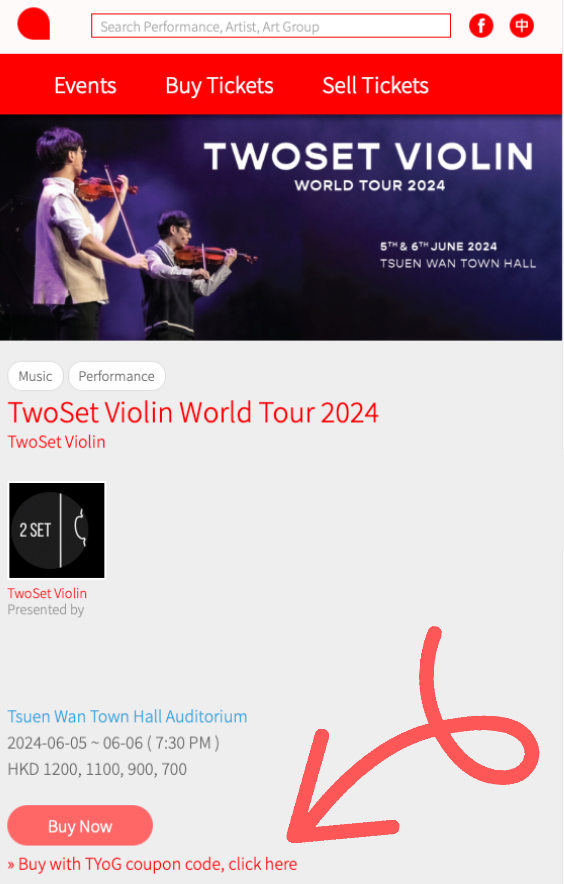This screenshot has height=884, width=564.
Task: Click the event date and time text
Action: (113, 743)
